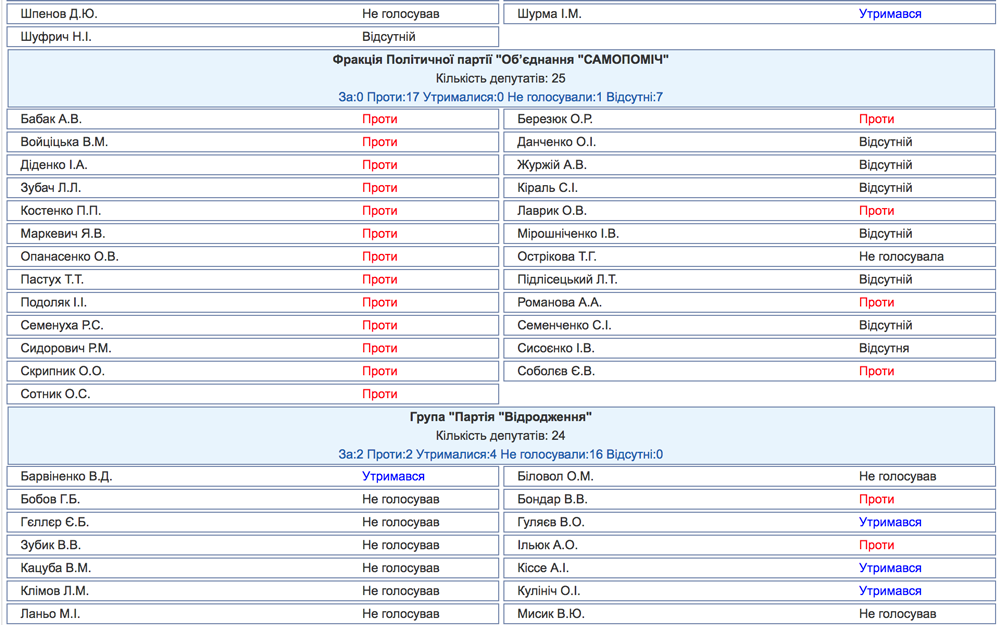Click deputy name Бондар В.В.
The width and height of the screenshot is (1000, 625).
click(552, 499)
